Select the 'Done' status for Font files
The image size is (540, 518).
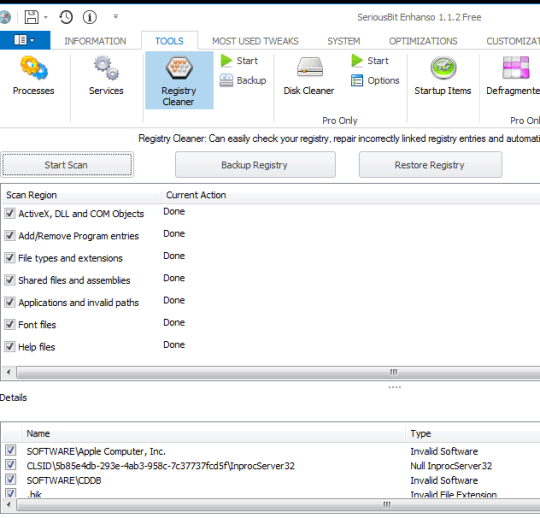coord(174,322)
